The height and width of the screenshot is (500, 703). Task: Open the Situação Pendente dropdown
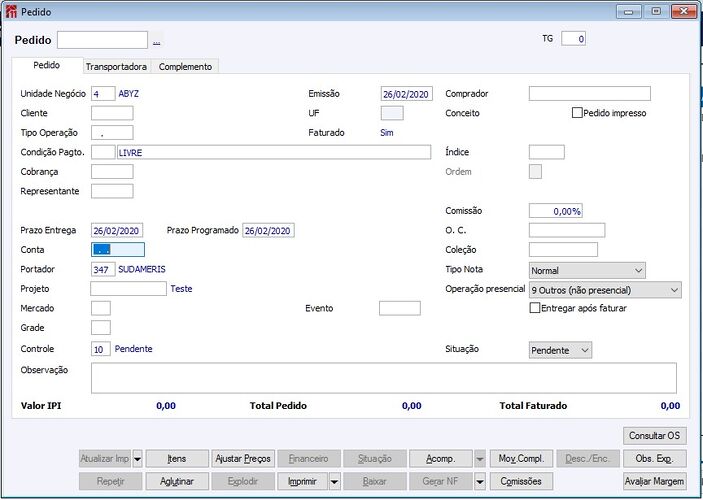coord(560,350)
